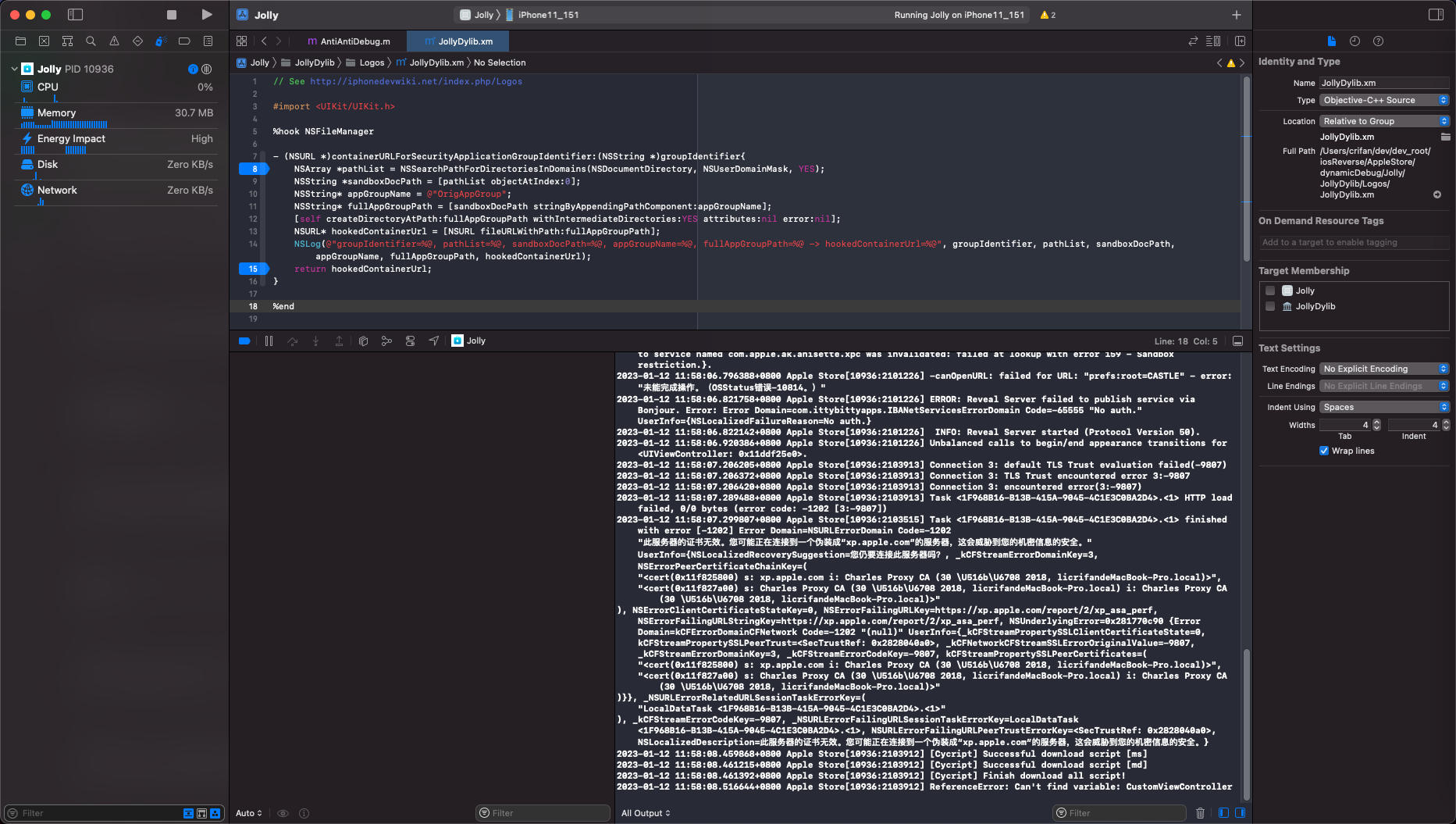This screenshot has width=1456, height=824.
Task: Open the All Output console menu
Action: 646,813
